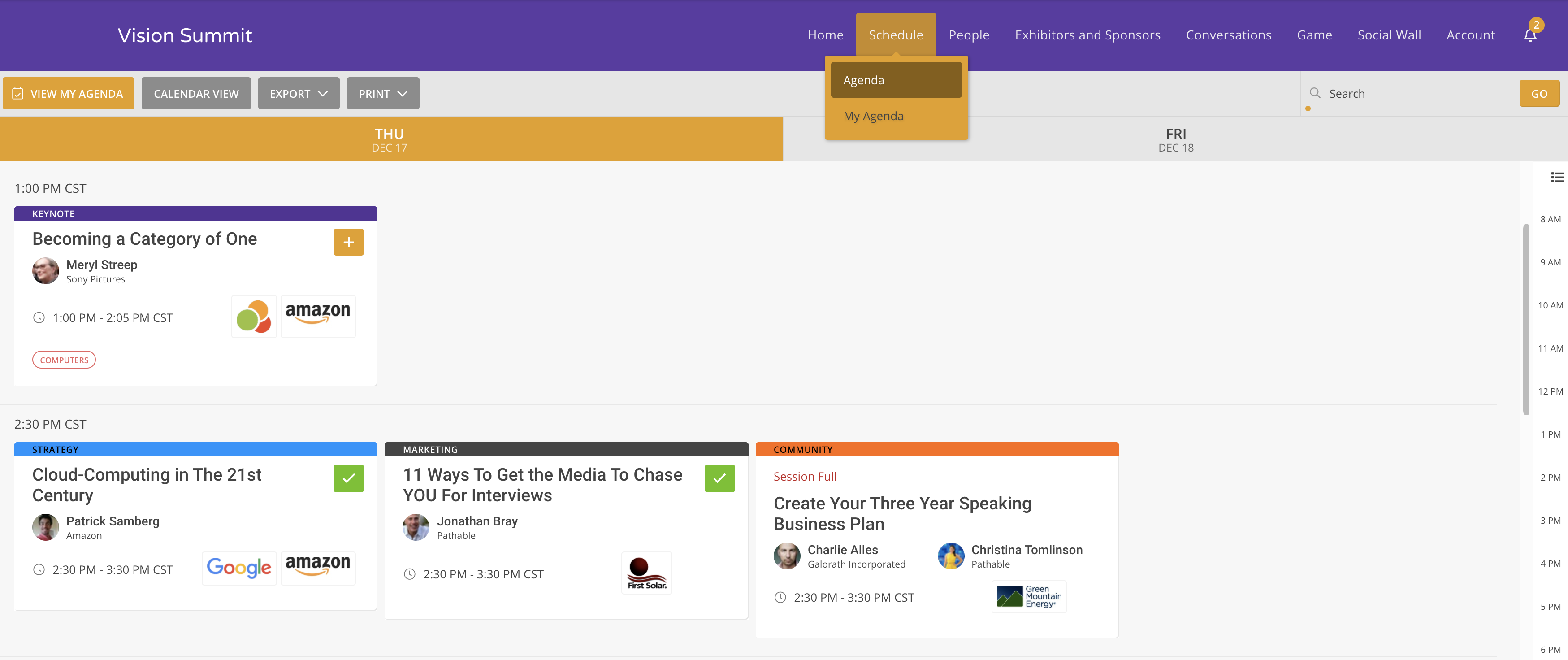This screenshot has height=660, width=1568.
Task: Click the Amazon logo in keynote session
Action: tap(318, 317)
